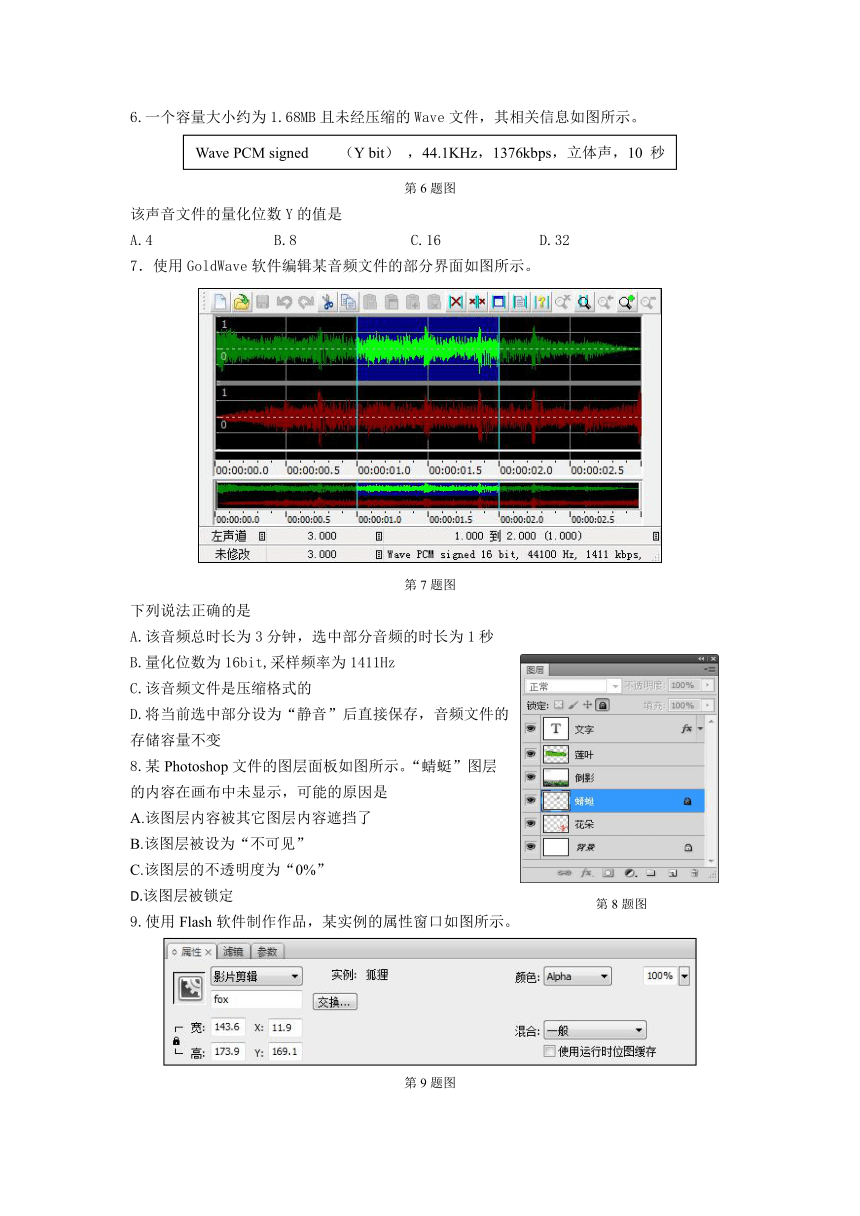The height and width of the screenshot is (1216, 860).
Task: Click the Save disk icon in GoldWave
Action: pos(262,301)
